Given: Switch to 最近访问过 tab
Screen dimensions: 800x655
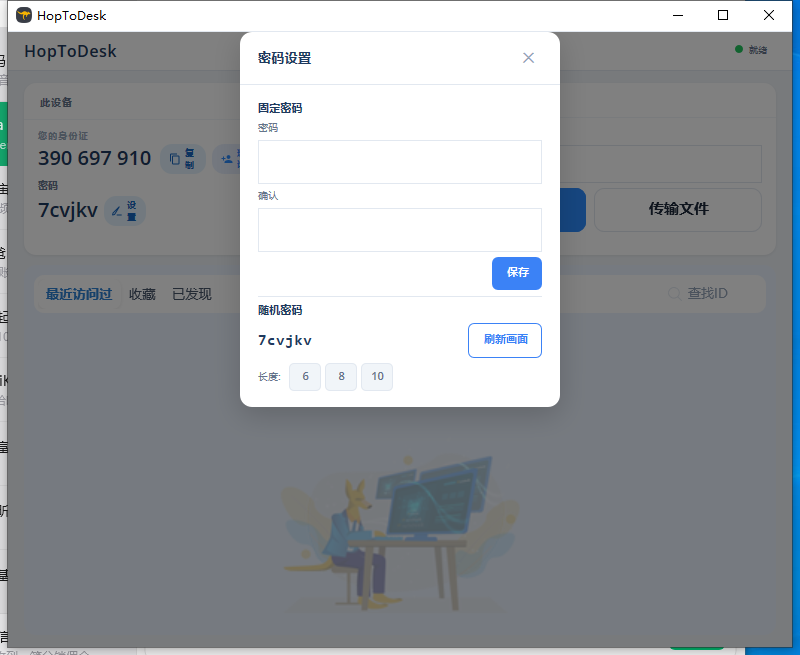Looking at the screenshot, I should coord(79,294).
